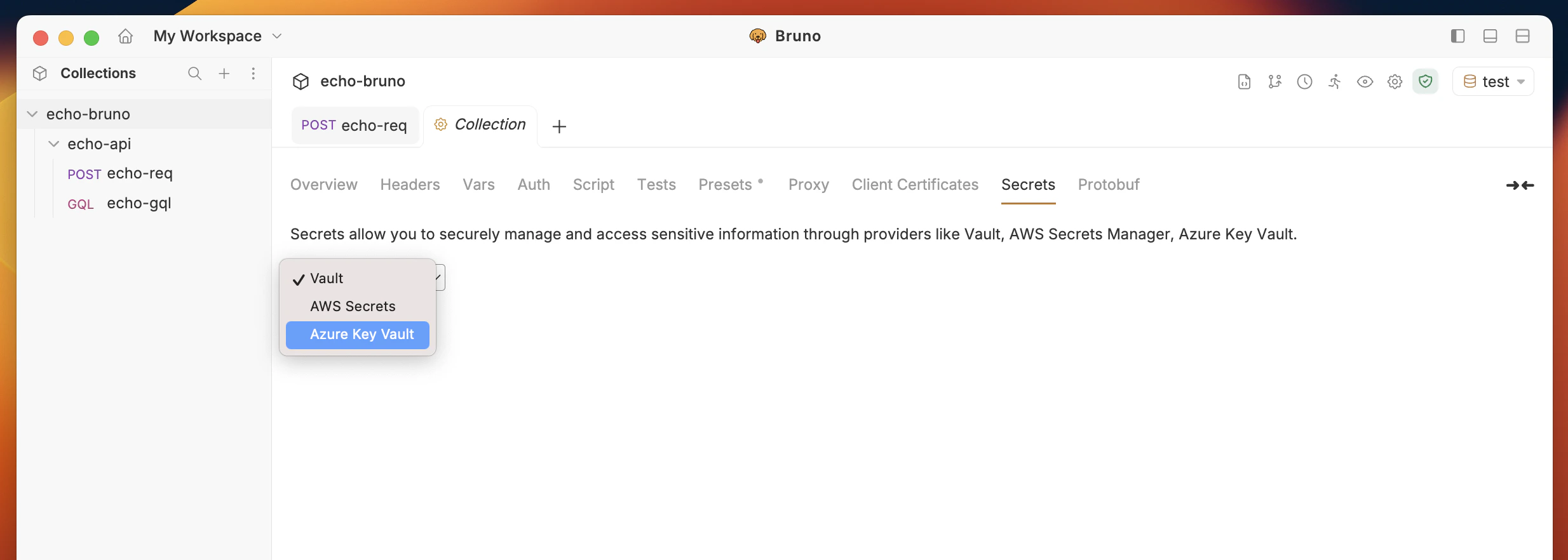Open a new tab with plus button
Viewport: 1568px width, 560px height.
point(559,126)
